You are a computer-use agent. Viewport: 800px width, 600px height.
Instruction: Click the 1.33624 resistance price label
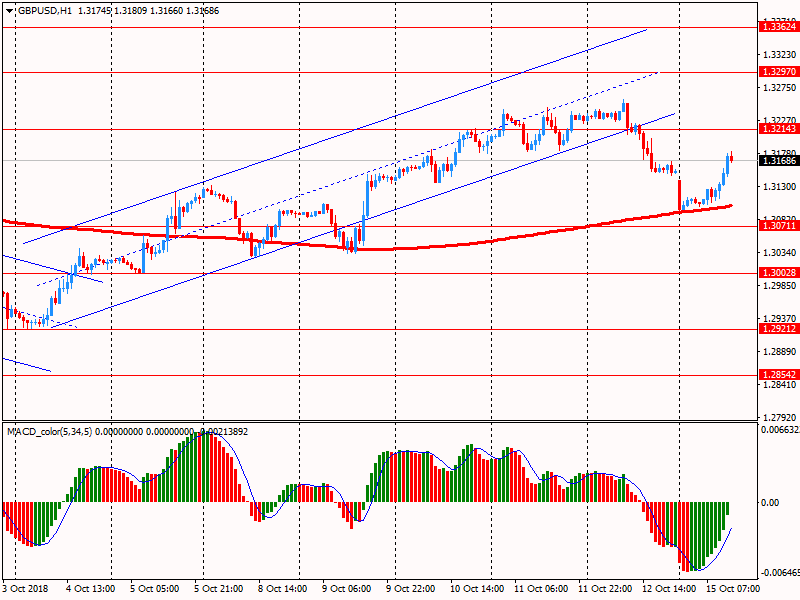[778, 27]
